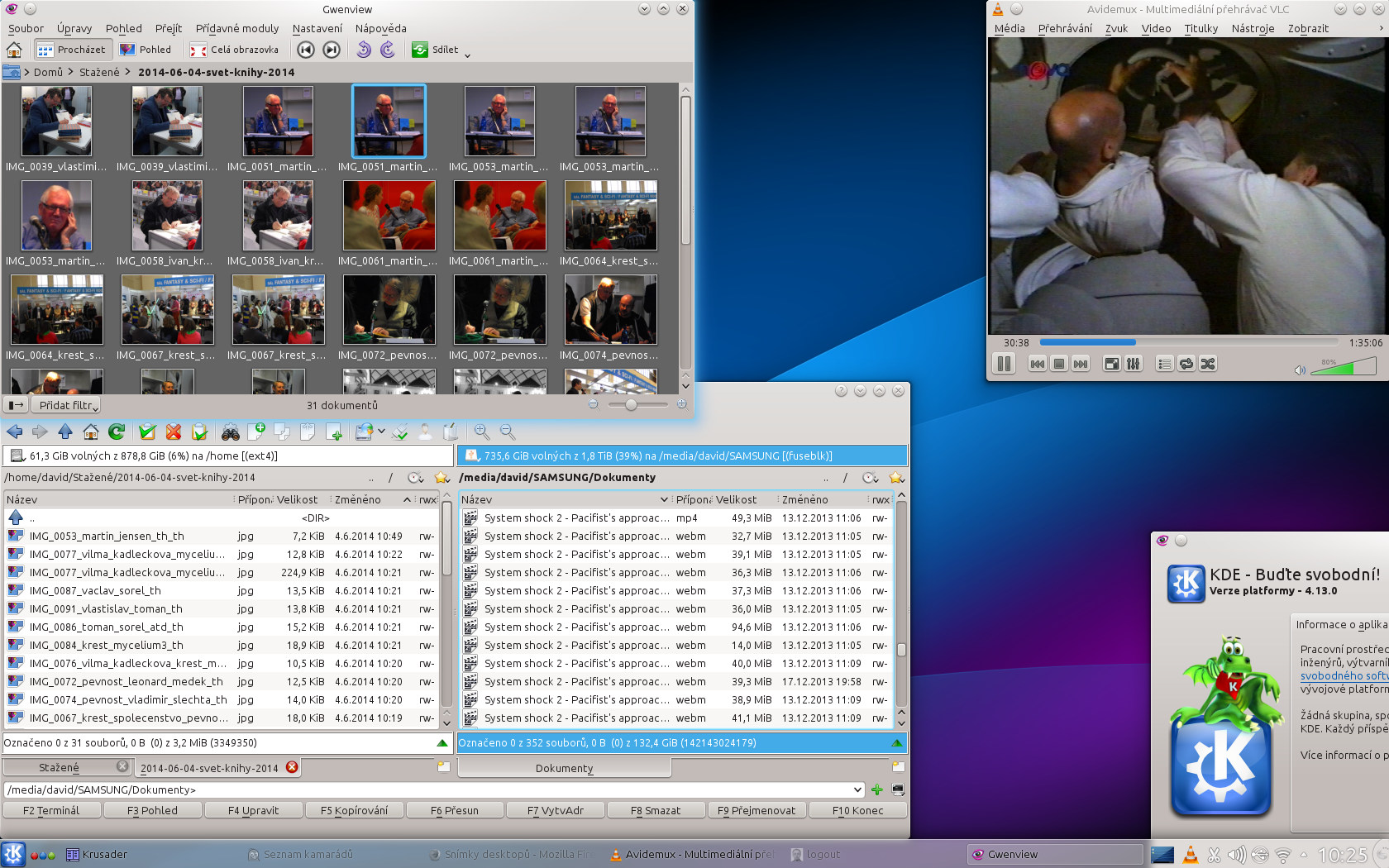Click F9 Přejmenovat button
This screenshot has height=868, width=1389.
tap(757, 810)
